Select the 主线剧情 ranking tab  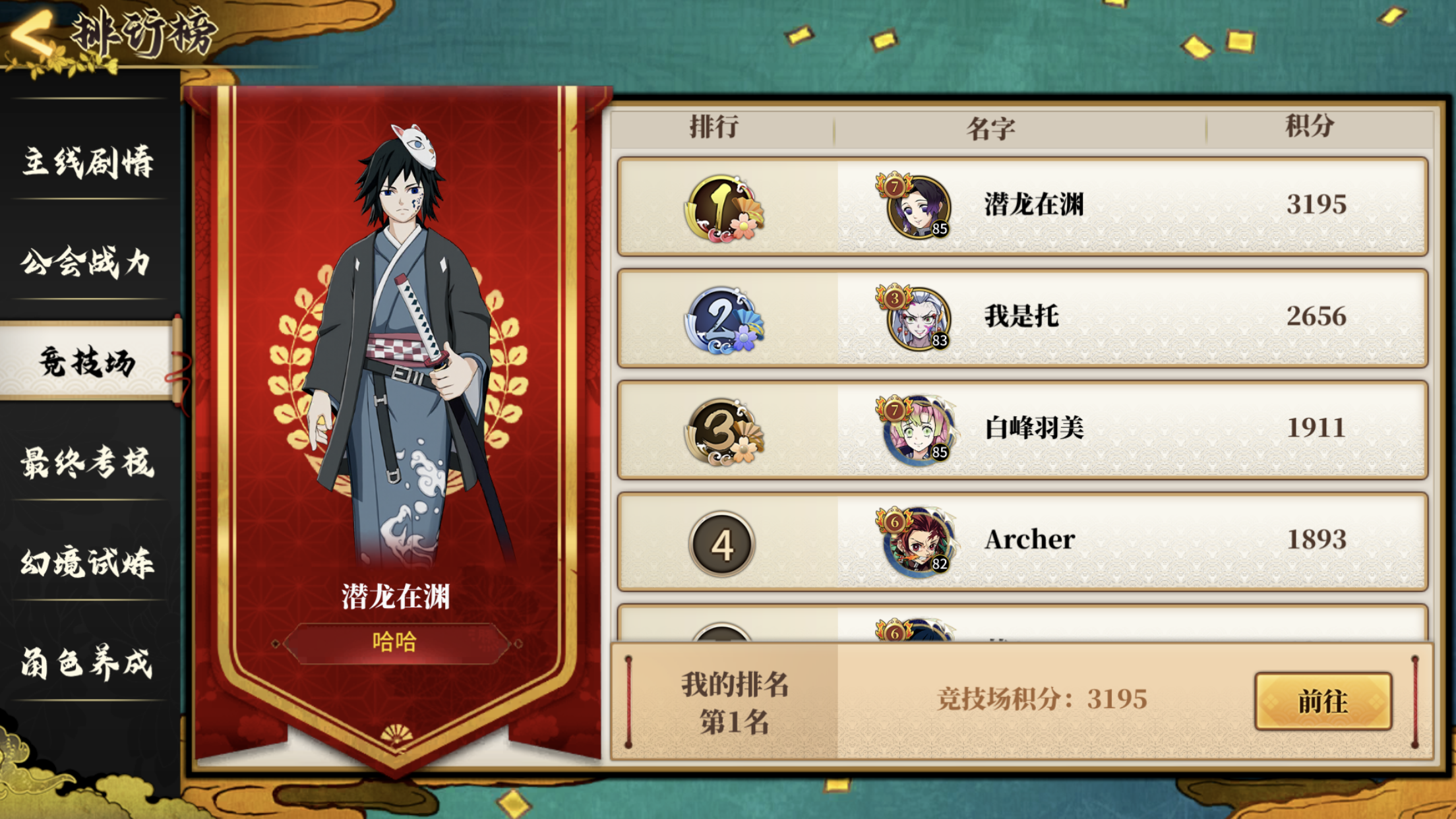88,161
